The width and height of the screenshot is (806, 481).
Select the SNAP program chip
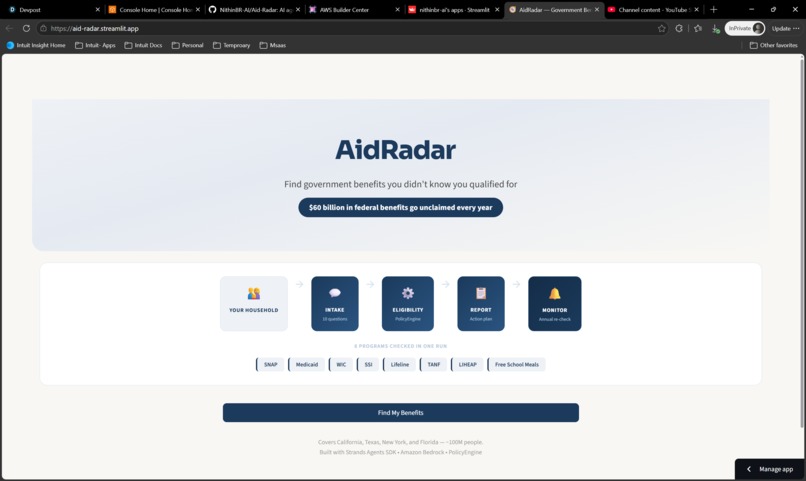tap(270, 364)
